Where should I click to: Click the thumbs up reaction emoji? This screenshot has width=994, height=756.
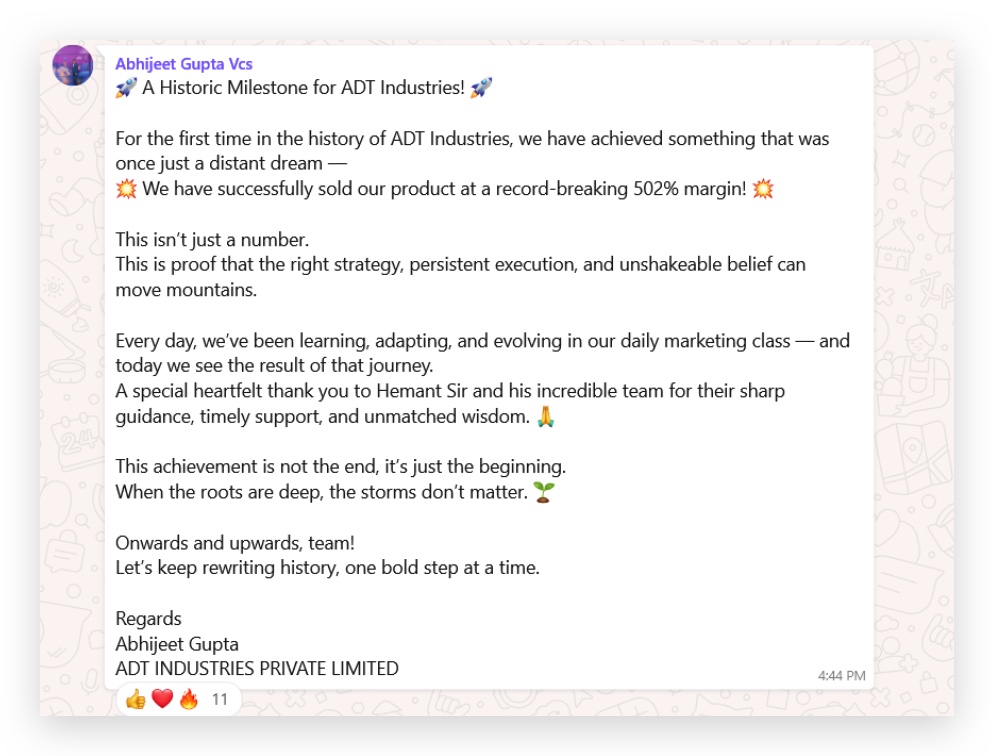coord(136,699)
